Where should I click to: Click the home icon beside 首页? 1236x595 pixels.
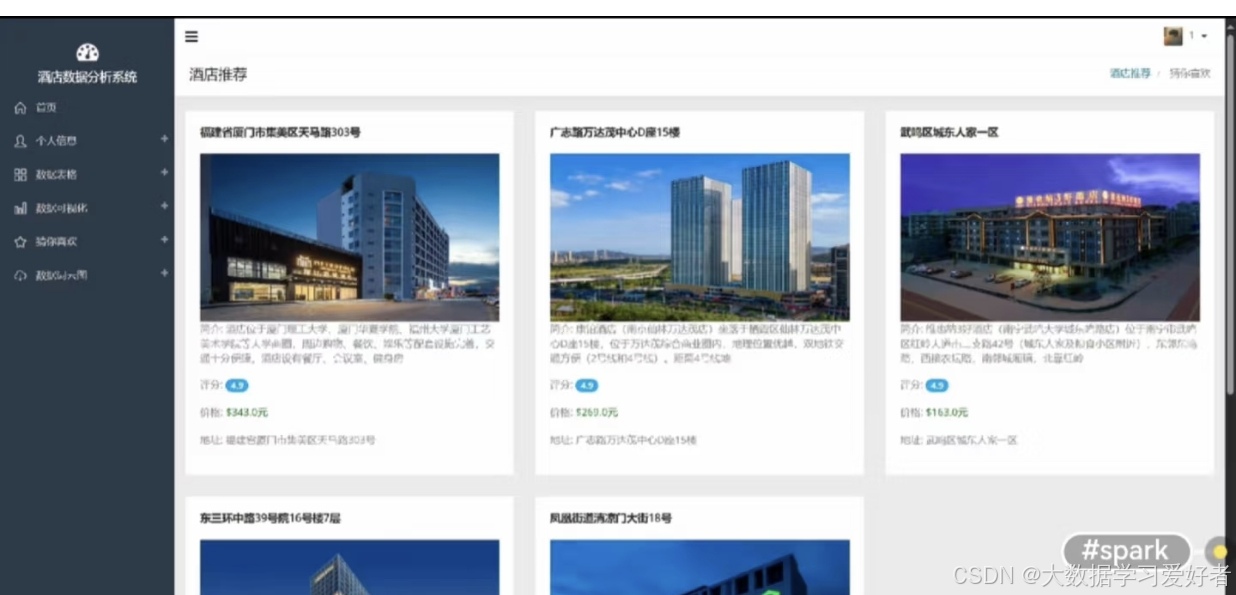pos(20,108)
